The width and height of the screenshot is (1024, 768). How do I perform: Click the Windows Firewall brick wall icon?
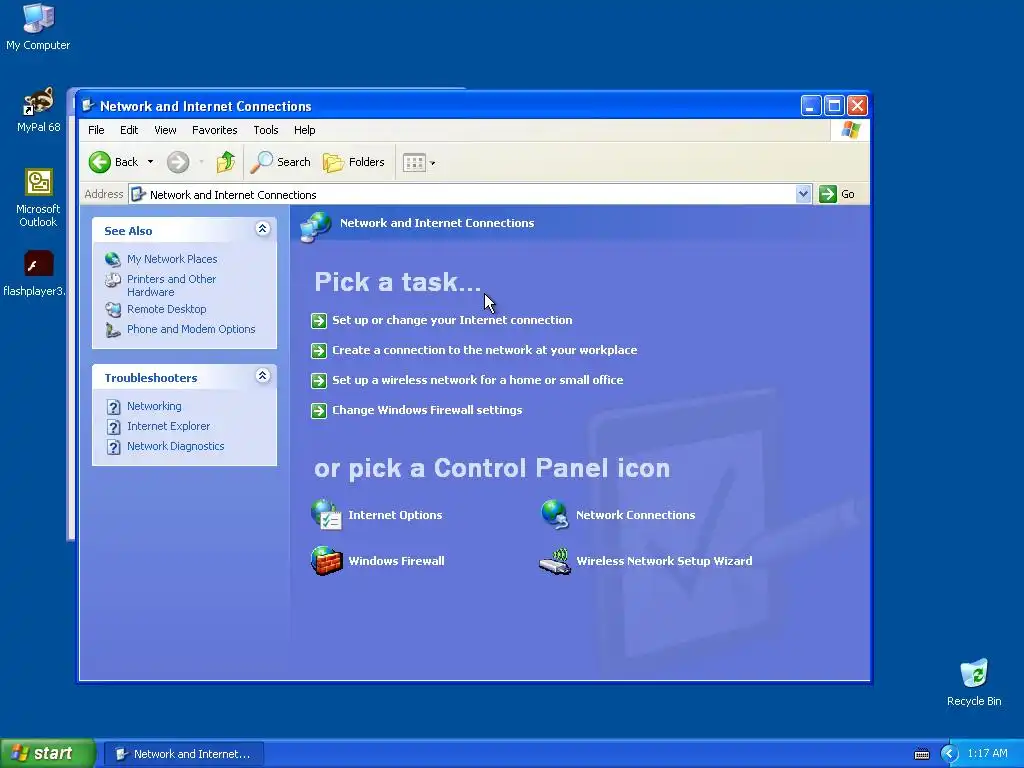(326, 560)
